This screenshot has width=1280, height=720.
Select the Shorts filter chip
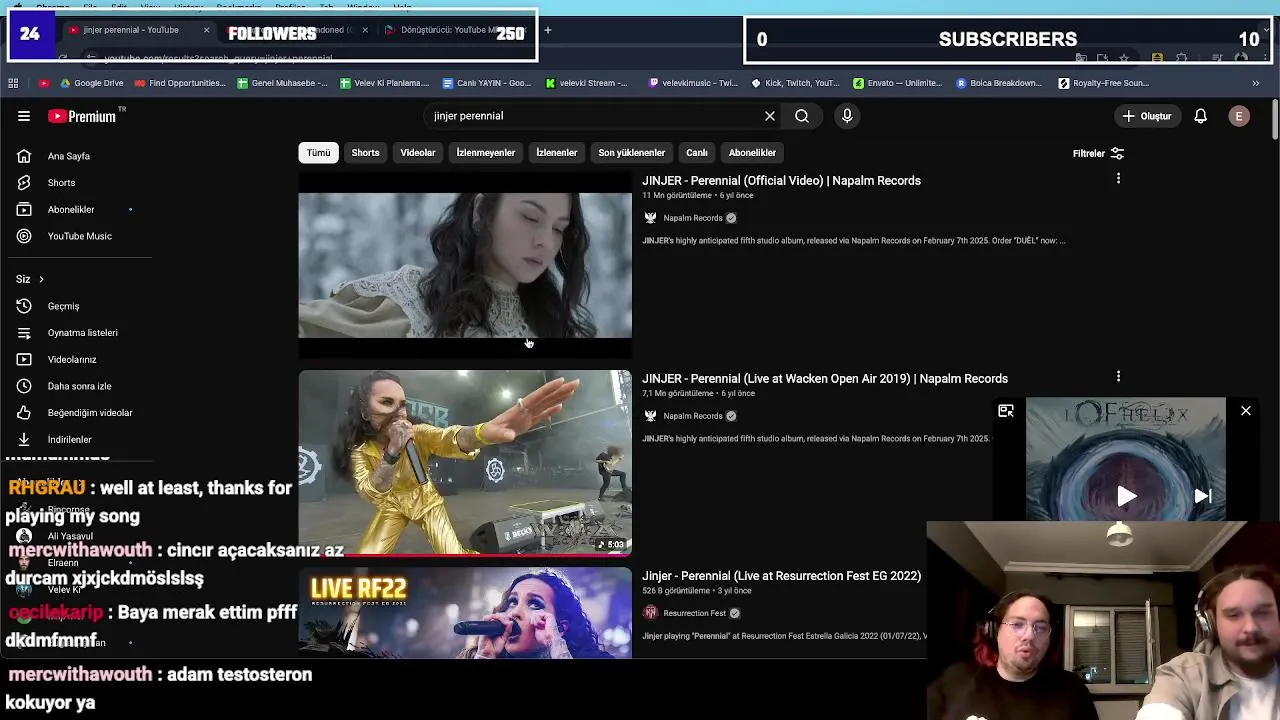[x=365, y=153]
